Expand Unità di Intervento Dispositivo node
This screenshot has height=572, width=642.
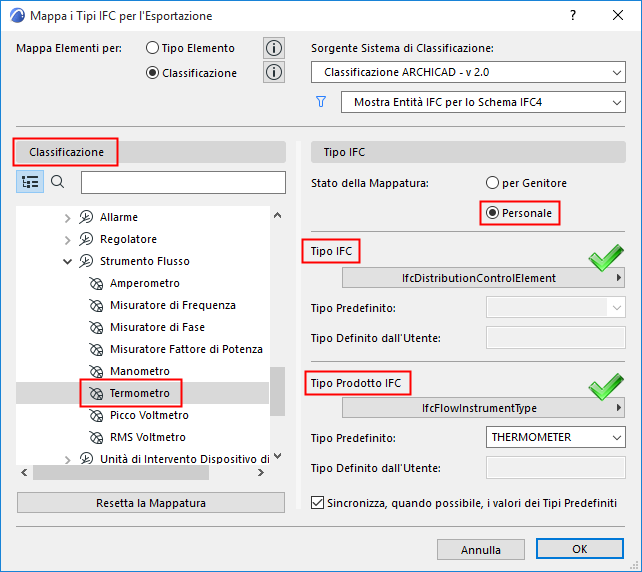[68, 460]
